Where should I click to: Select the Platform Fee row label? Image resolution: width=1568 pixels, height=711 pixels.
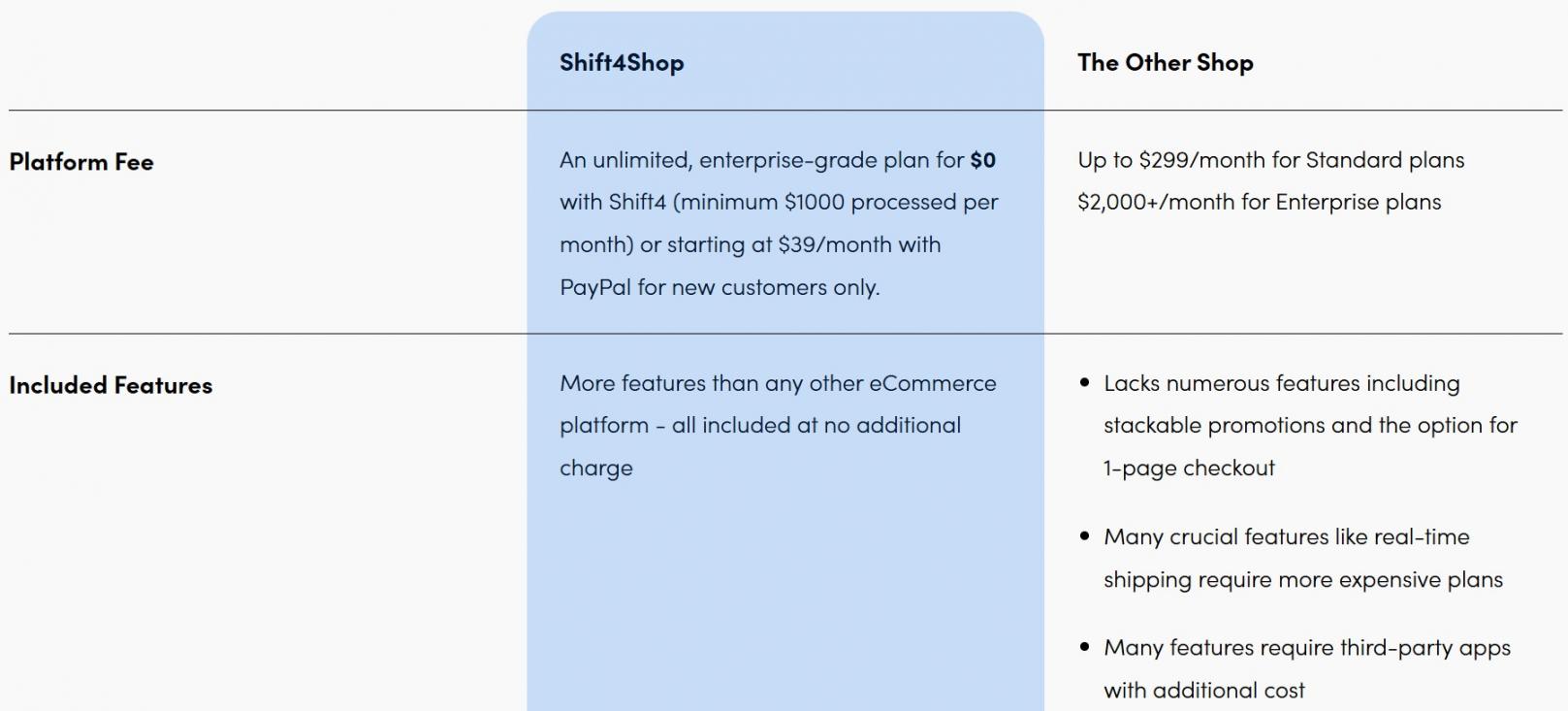[x=81, y=162]
